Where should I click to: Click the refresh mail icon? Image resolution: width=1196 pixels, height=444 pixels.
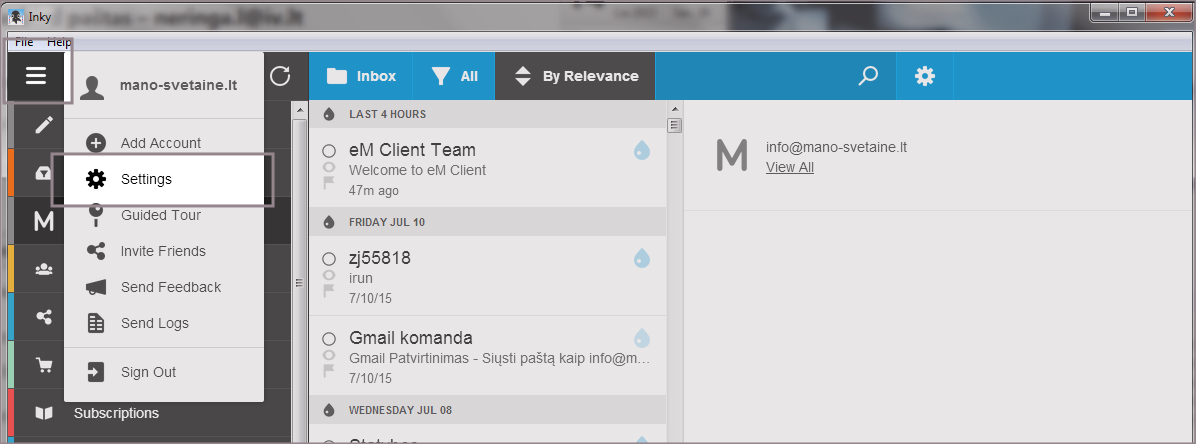(x=281, y=76)
